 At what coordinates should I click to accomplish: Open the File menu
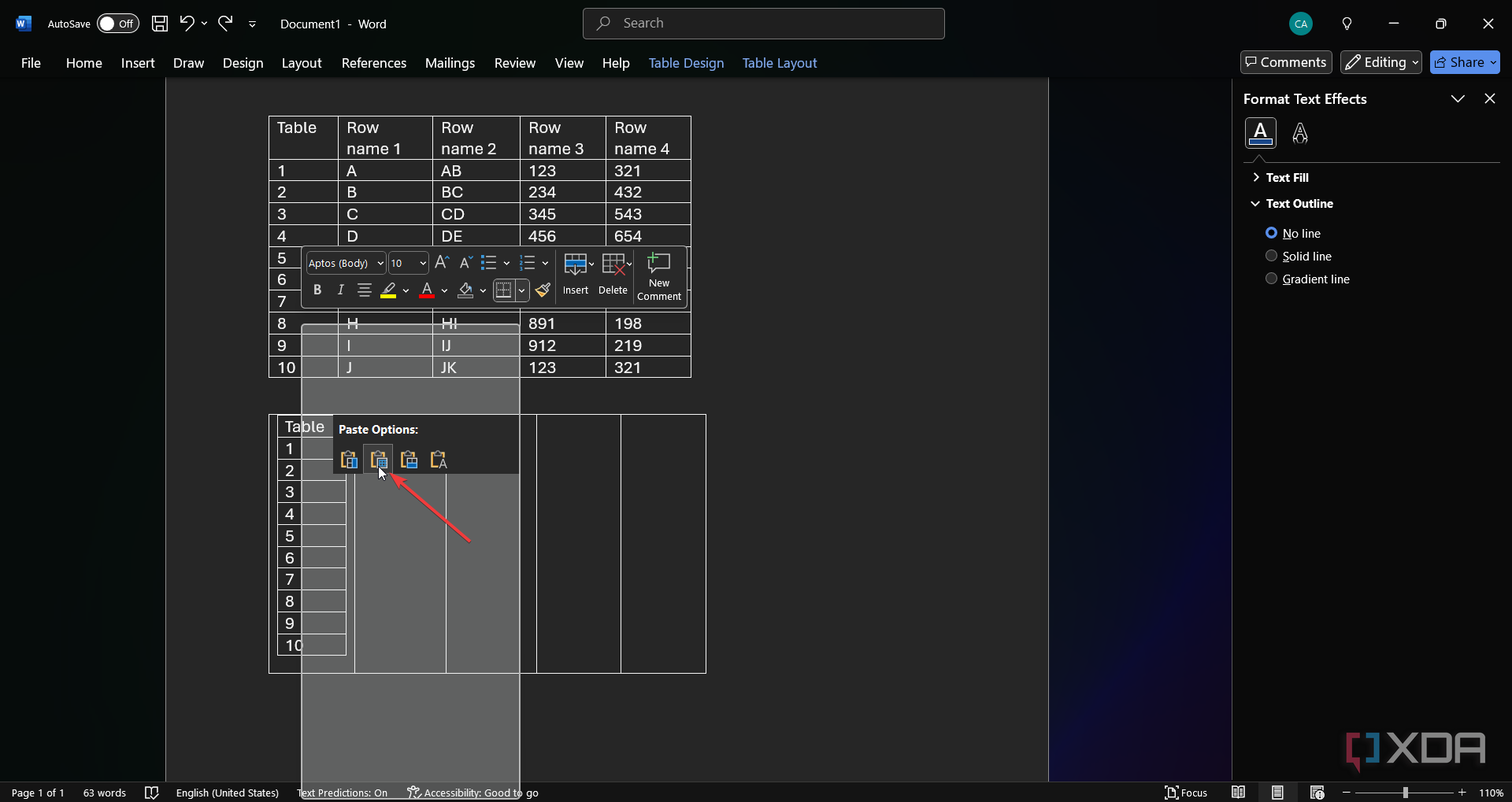point(31,63)
